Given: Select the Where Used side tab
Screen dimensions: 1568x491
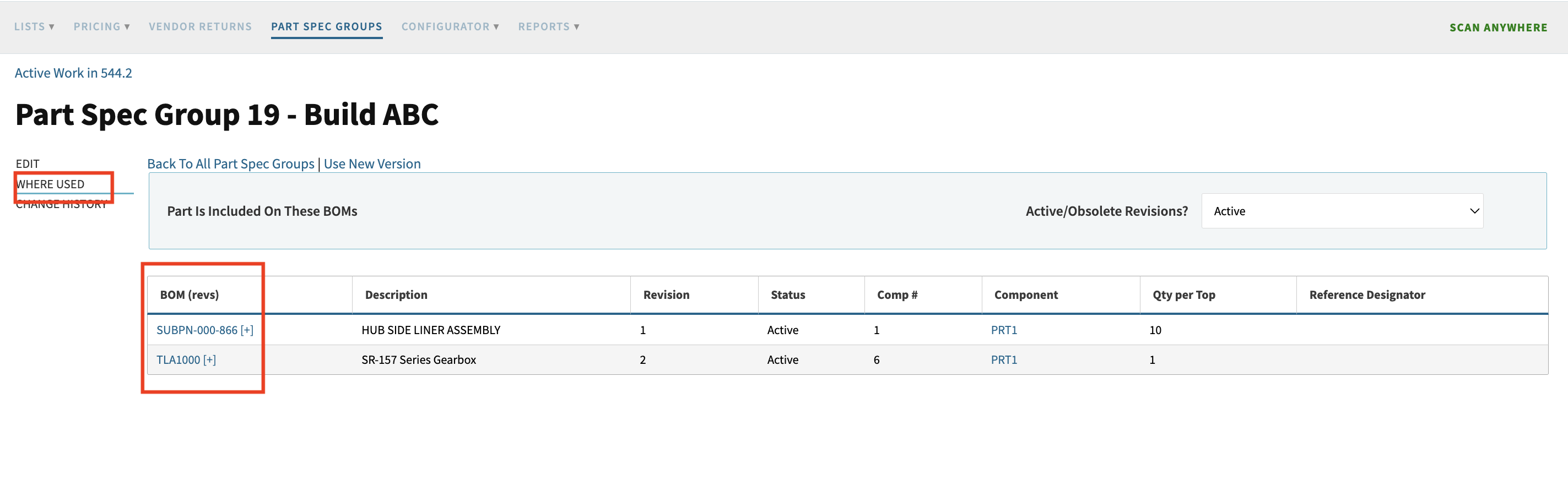Looking at the screenshot, I should click(x=50, y=184).
